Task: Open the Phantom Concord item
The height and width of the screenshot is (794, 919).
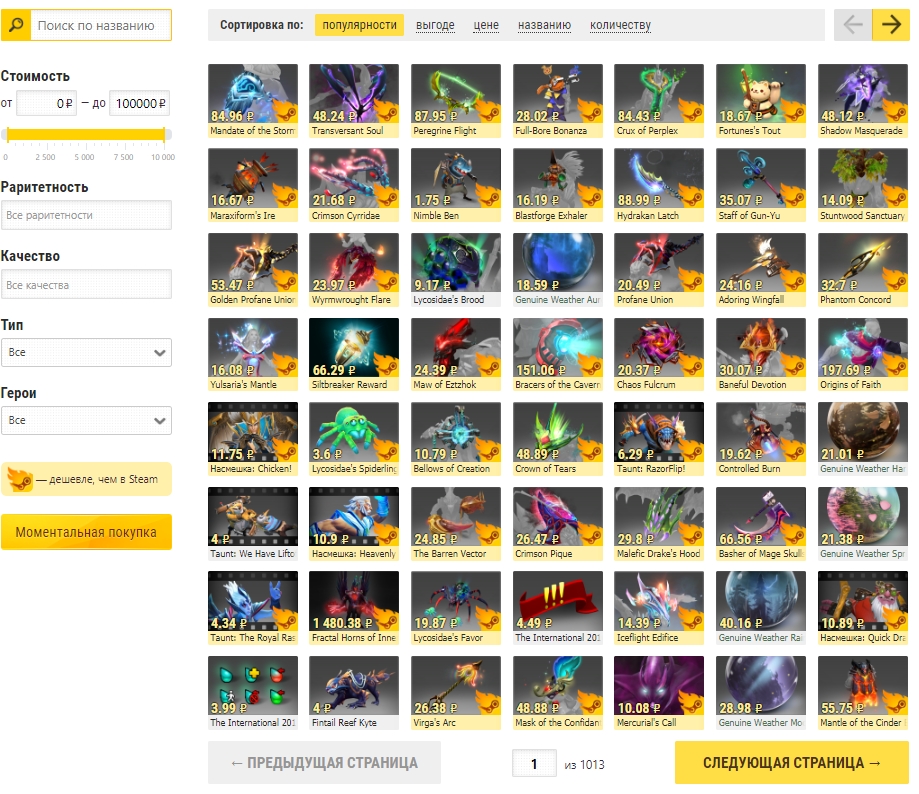Action: tap(863, 270)
